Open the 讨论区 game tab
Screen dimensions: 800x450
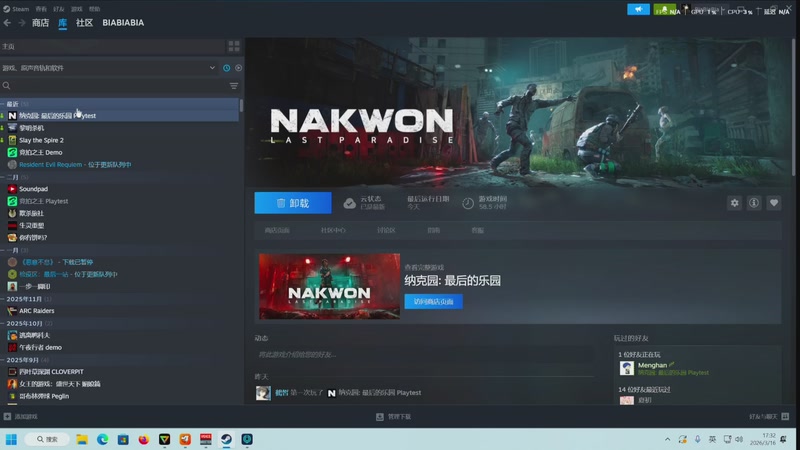click(x=386, y=231)
